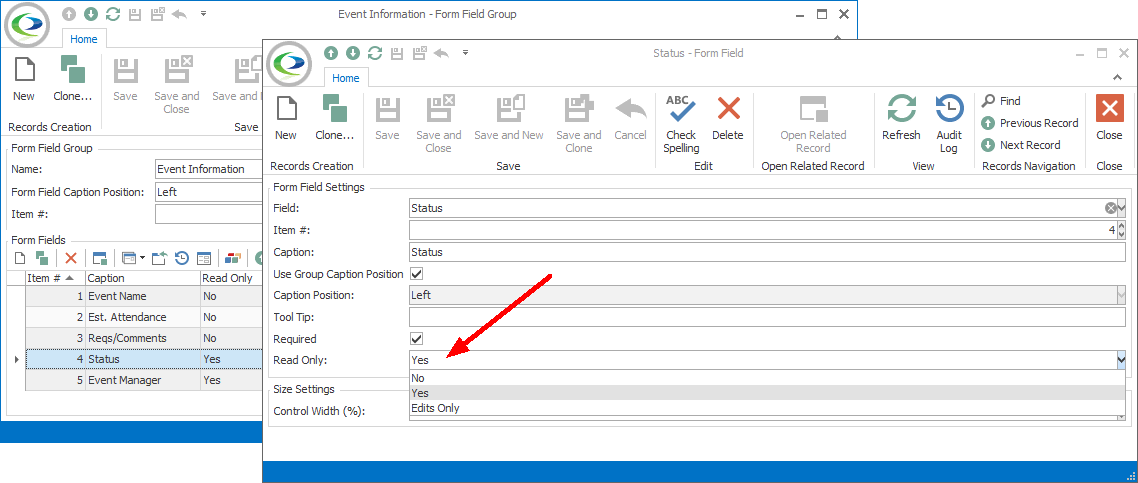Go to Previous Record
Viewport: 1138px width, 483px height.
tap(1030, 123)
